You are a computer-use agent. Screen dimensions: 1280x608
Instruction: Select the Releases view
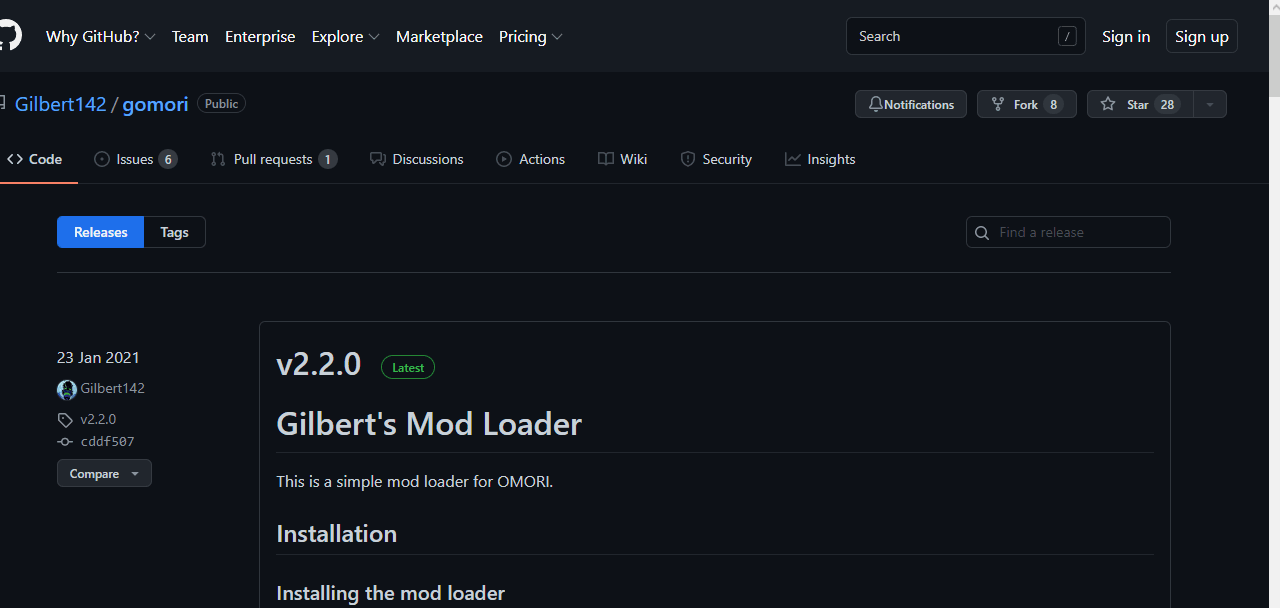[x=101, y=232]
